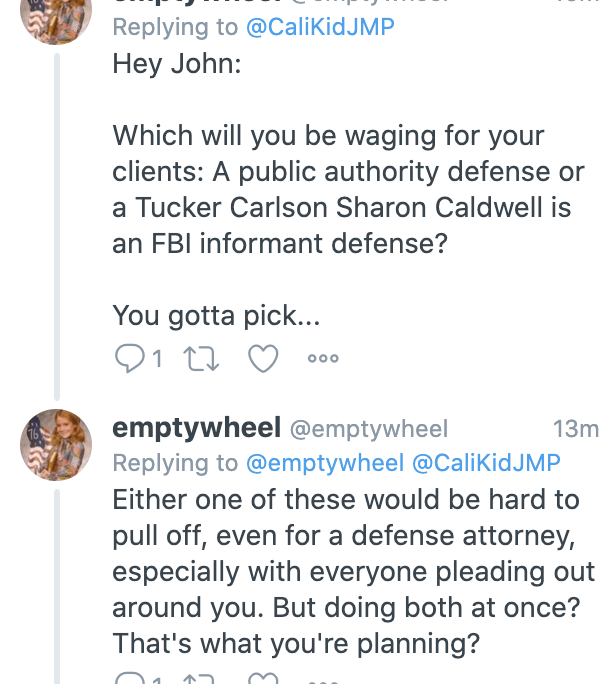
Task: Click the reply icon under the Hey John tweet
Action: pyautogui.click(x=129, y=358)
